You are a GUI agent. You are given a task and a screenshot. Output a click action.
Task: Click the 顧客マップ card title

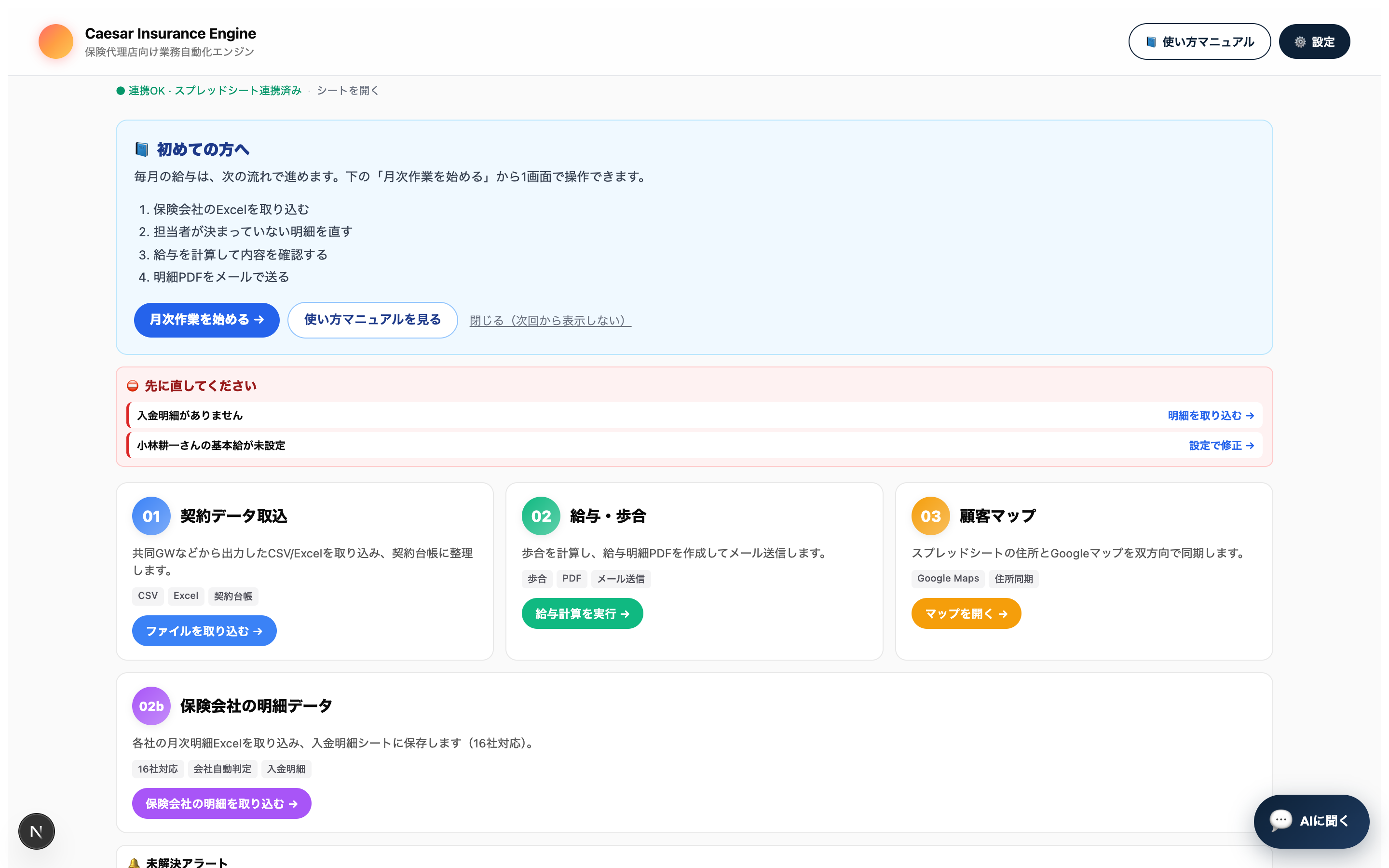click(997, 516)
